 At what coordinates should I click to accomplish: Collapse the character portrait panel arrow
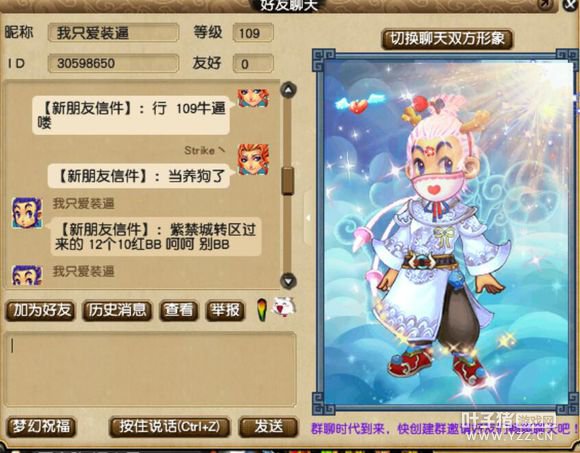click(307, 218)
